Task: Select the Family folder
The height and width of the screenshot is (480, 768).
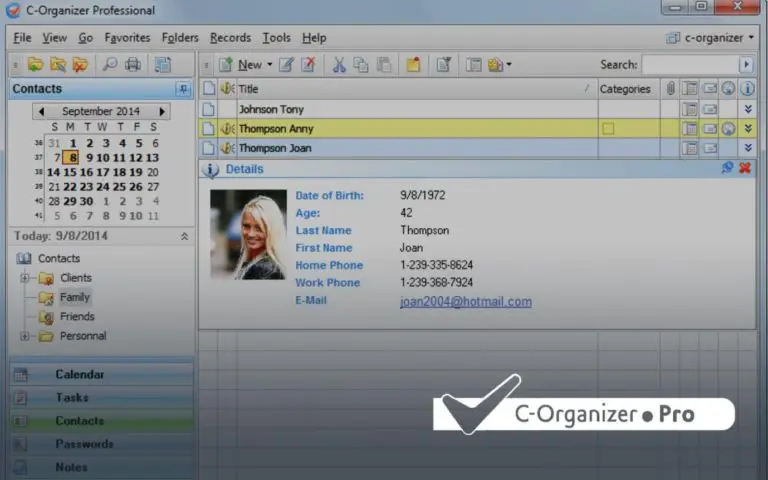Action: [74, 297]
